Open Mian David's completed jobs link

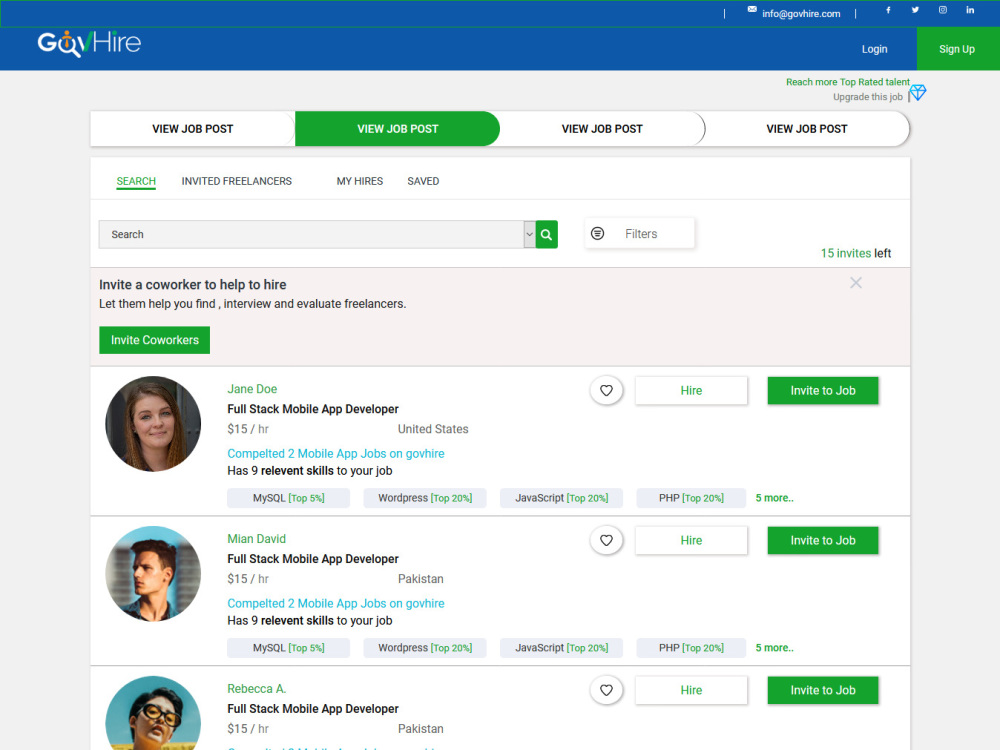(335, 603)
